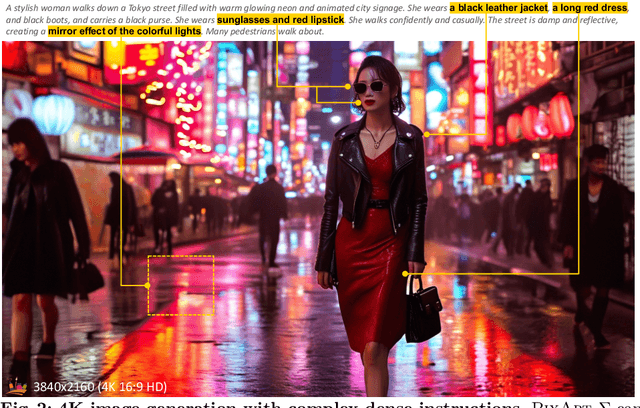The image size is (640, 408).
Task: Click highlighted "mirror effect of the colorful lights"
Action: pos(124,31)
